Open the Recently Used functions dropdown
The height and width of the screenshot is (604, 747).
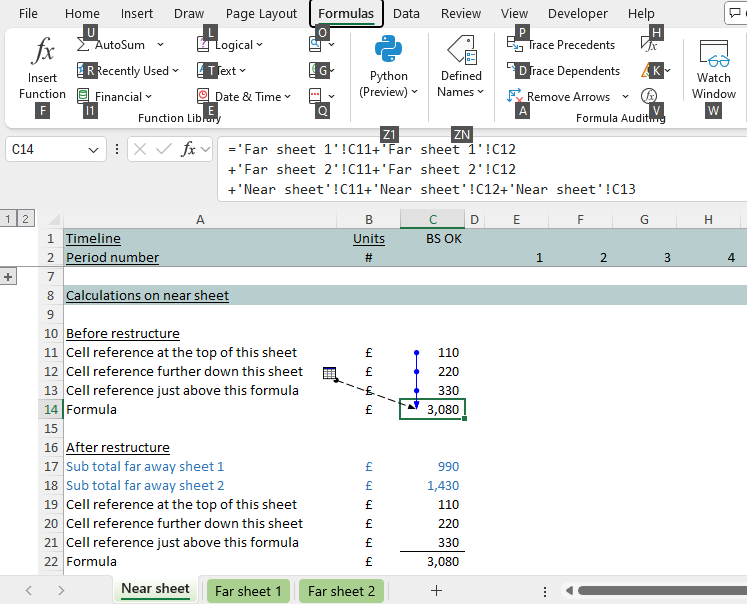(x=132, y=71)
